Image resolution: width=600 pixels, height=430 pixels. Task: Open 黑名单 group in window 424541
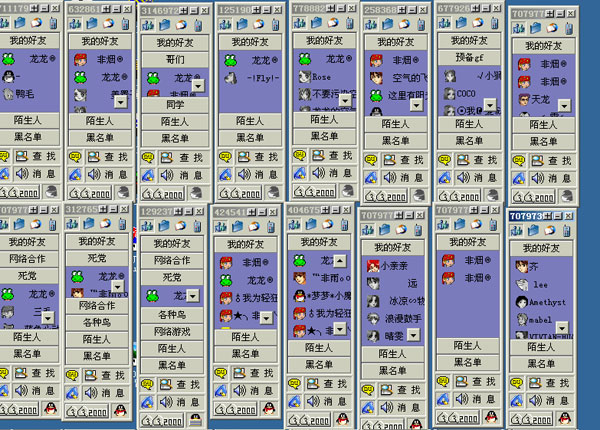(x=246, y=354)
